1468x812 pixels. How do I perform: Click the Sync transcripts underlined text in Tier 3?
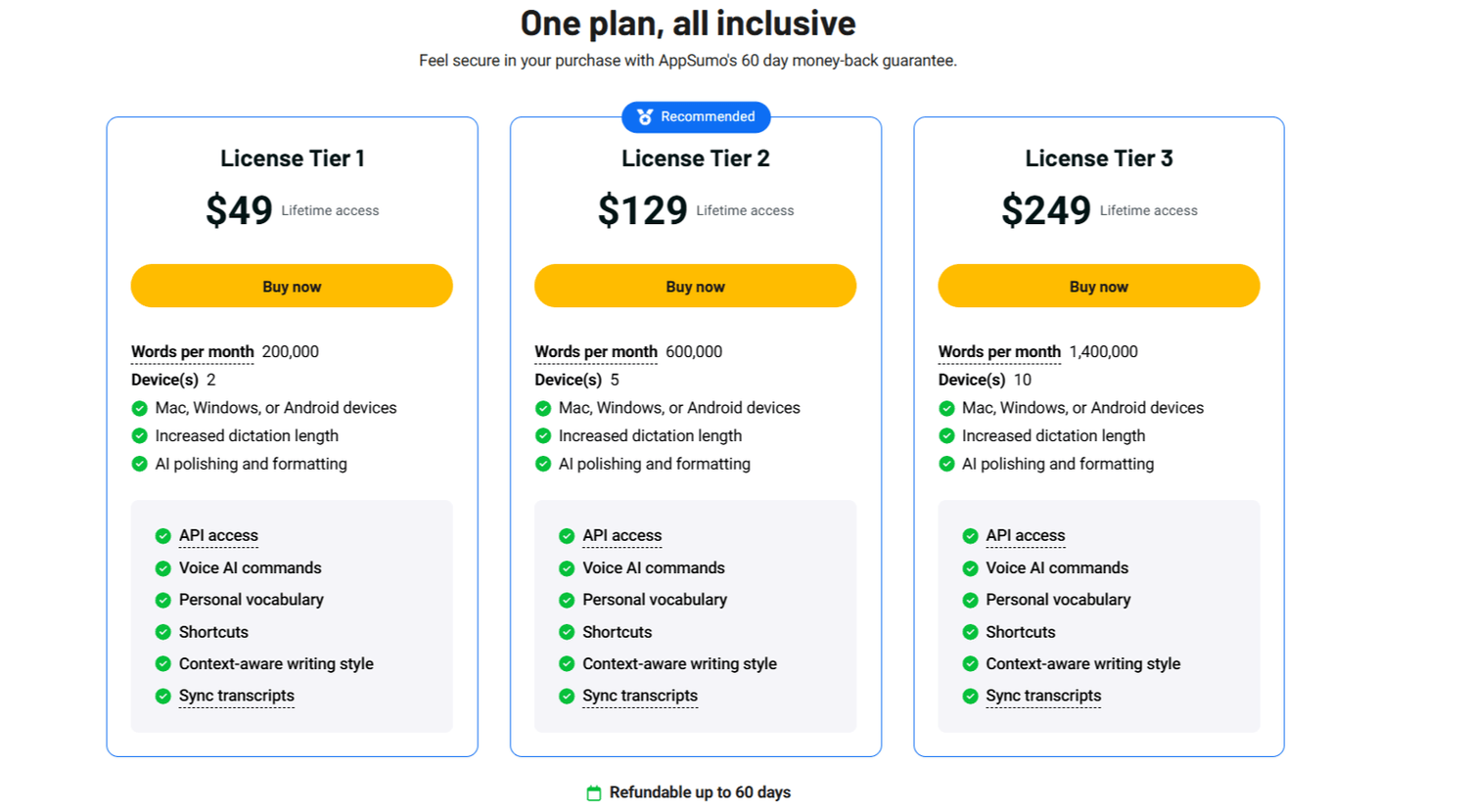[x=1043, y=696]
